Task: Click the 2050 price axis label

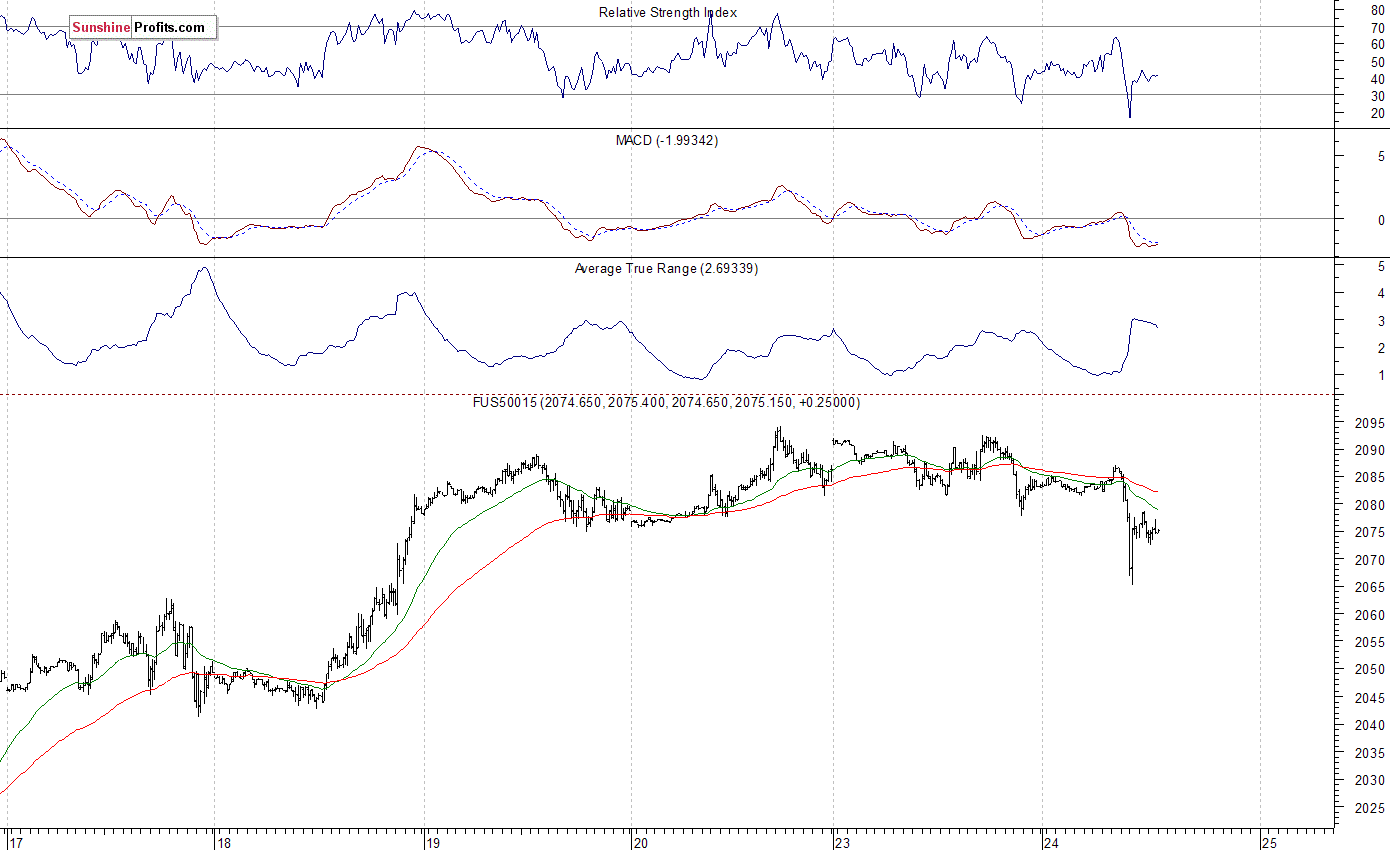Action: point(1370,671)
